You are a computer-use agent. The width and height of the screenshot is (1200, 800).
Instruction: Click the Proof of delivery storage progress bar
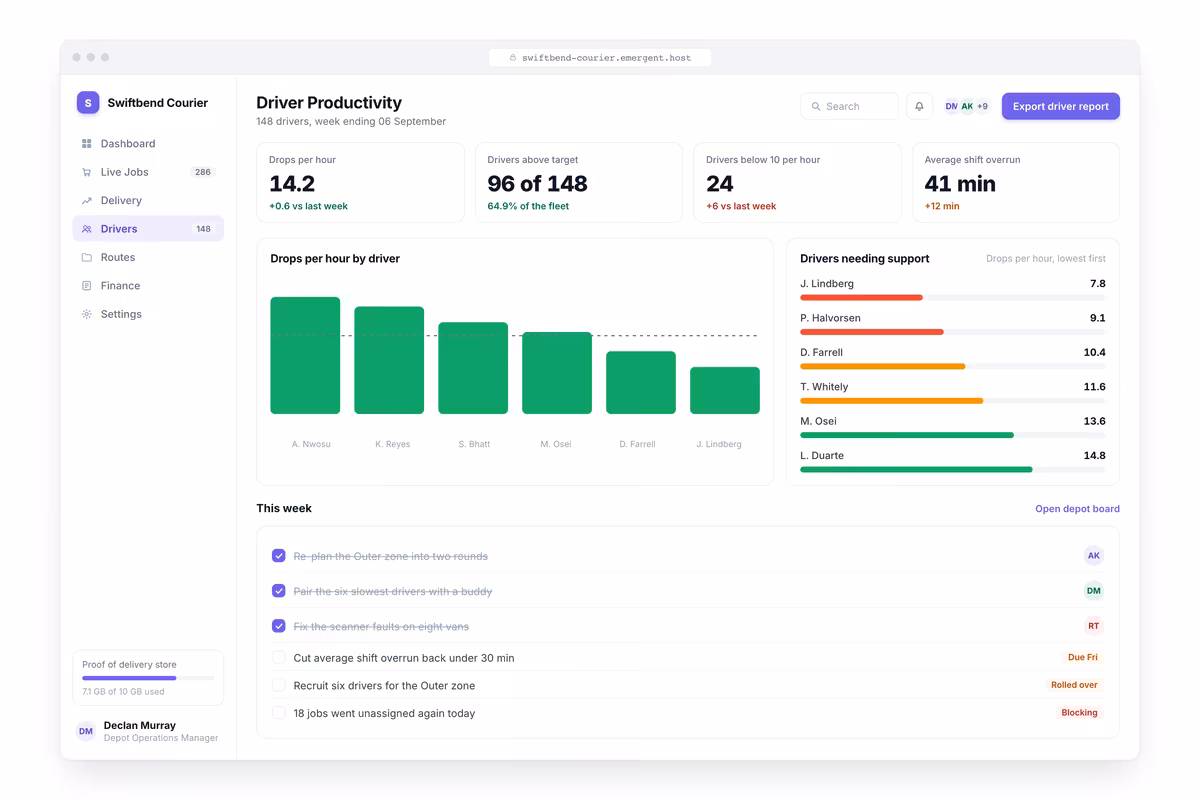(x=148, y=678)
